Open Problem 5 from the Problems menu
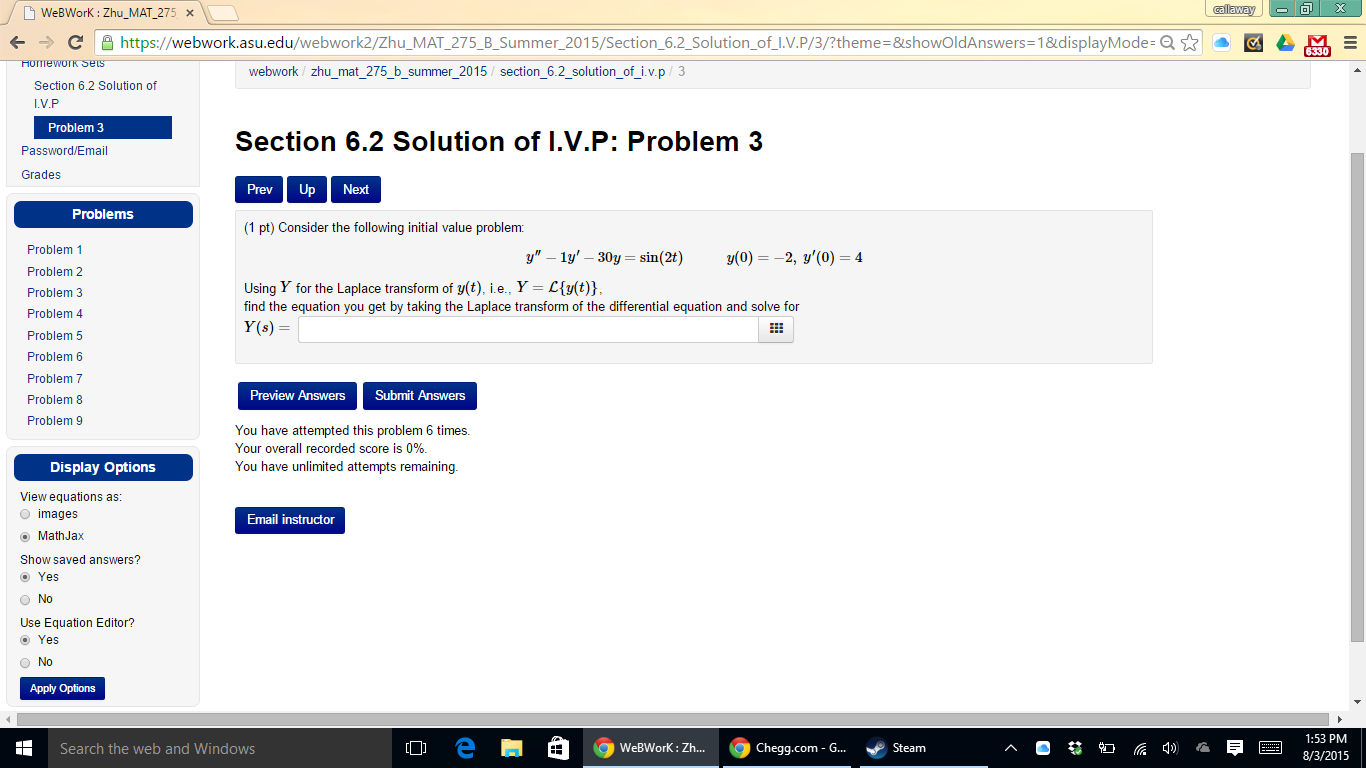Image resolution: width=1366 pixels, height=768 pixels. click(x=54, y=335)
